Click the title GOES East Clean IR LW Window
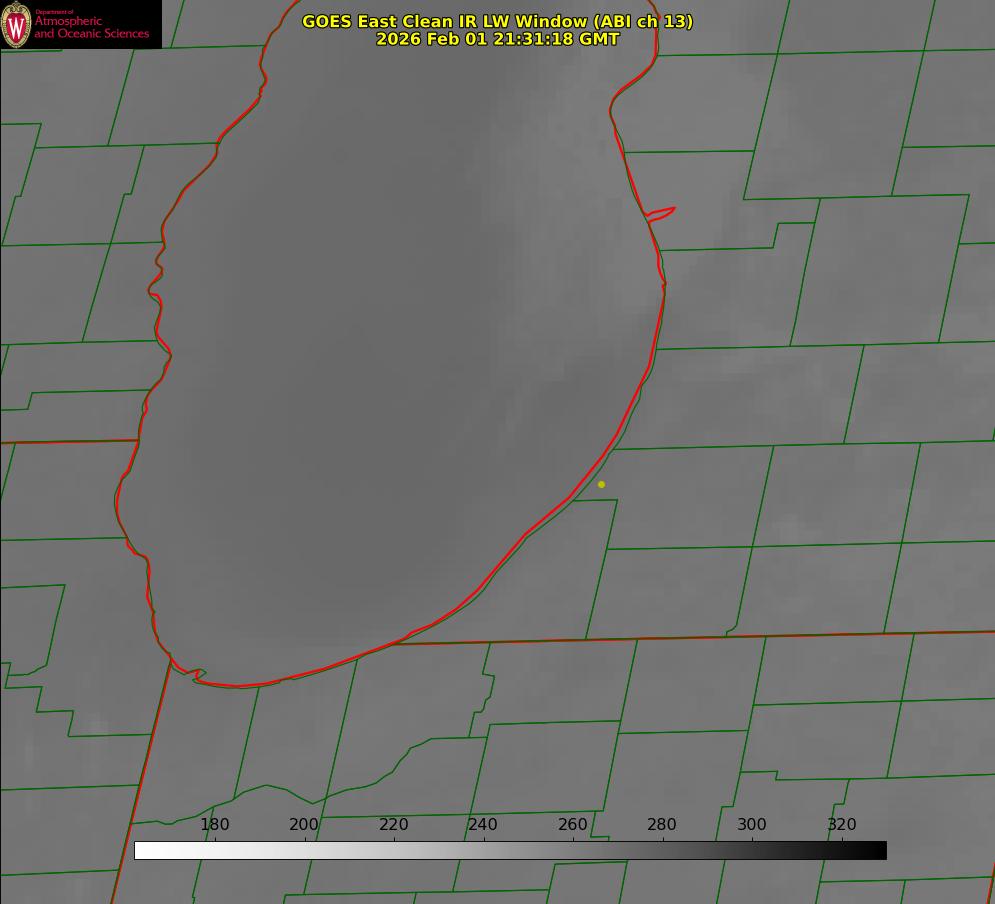Screen dimensions: 995x904 (498, 21)
